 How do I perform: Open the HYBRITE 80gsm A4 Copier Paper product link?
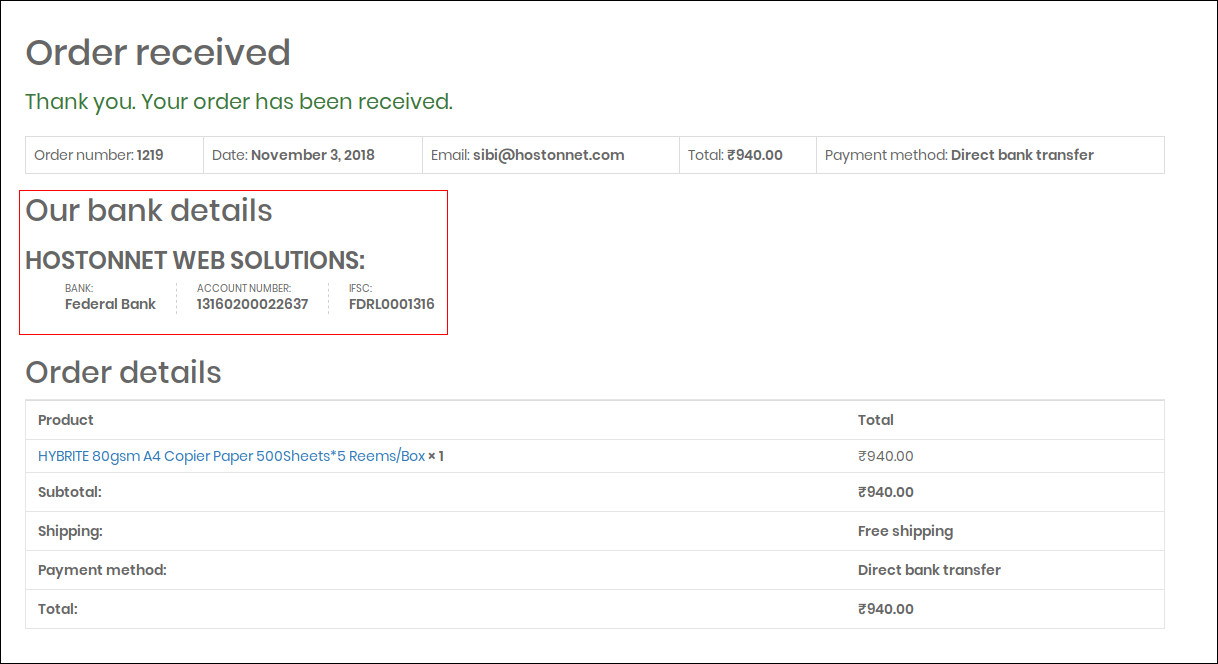(231, 456)
